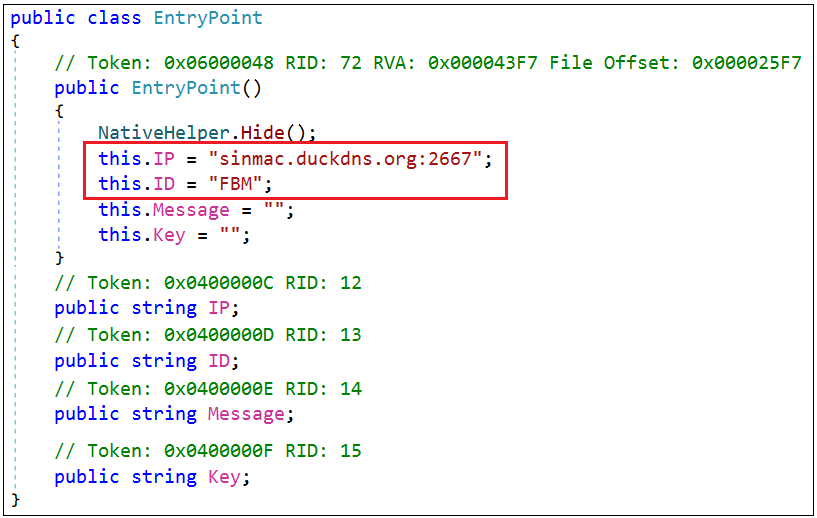Click Key in the this.Key assignment
817x518 pixels.
169,235
